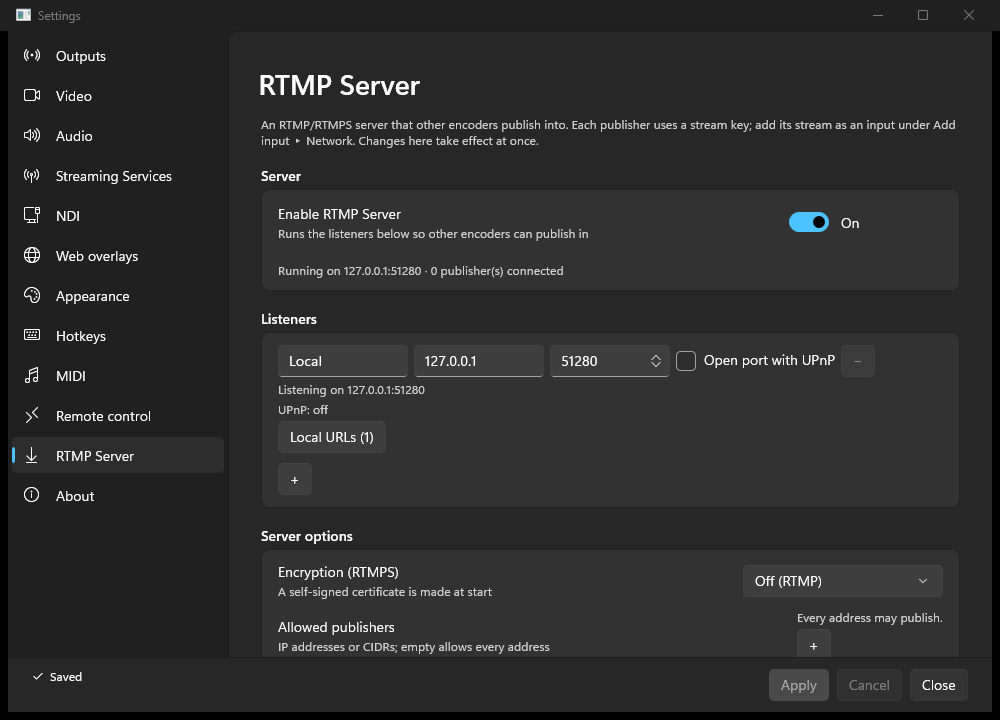
Task: Click the Settings window app icon
Action: [x=24, y=15]
